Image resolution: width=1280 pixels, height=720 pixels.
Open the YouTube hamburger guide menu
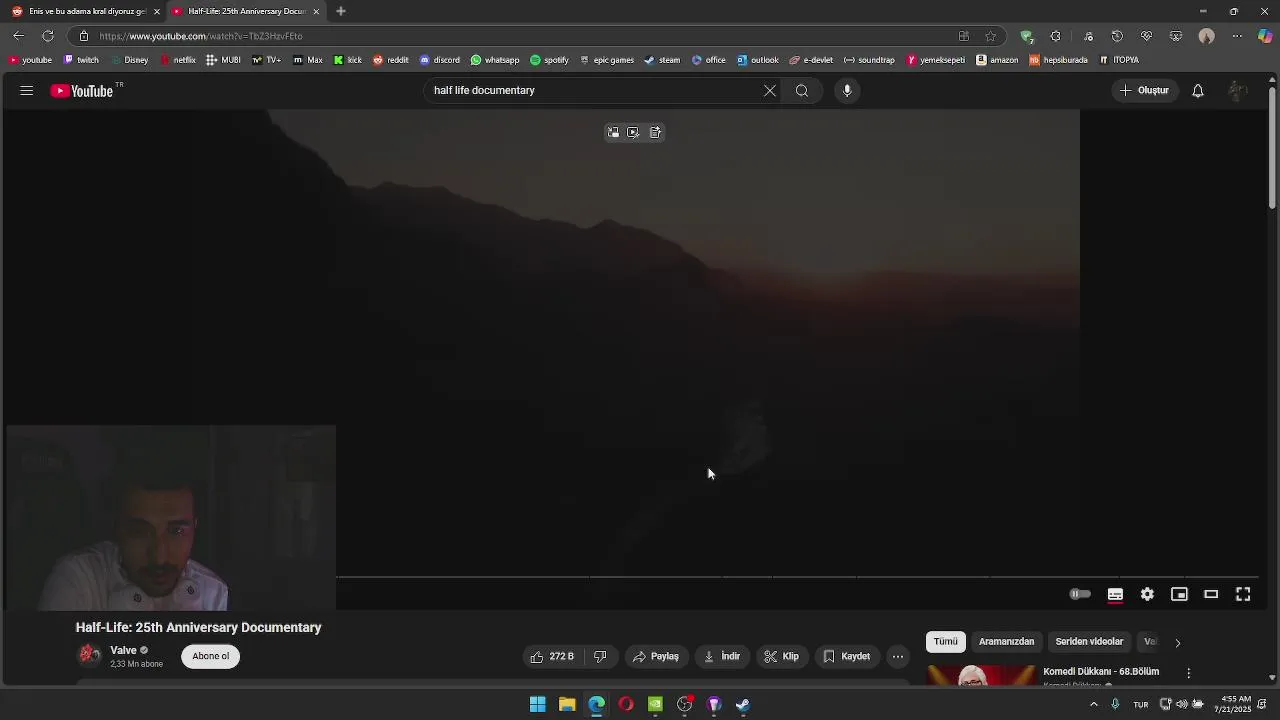27,91
